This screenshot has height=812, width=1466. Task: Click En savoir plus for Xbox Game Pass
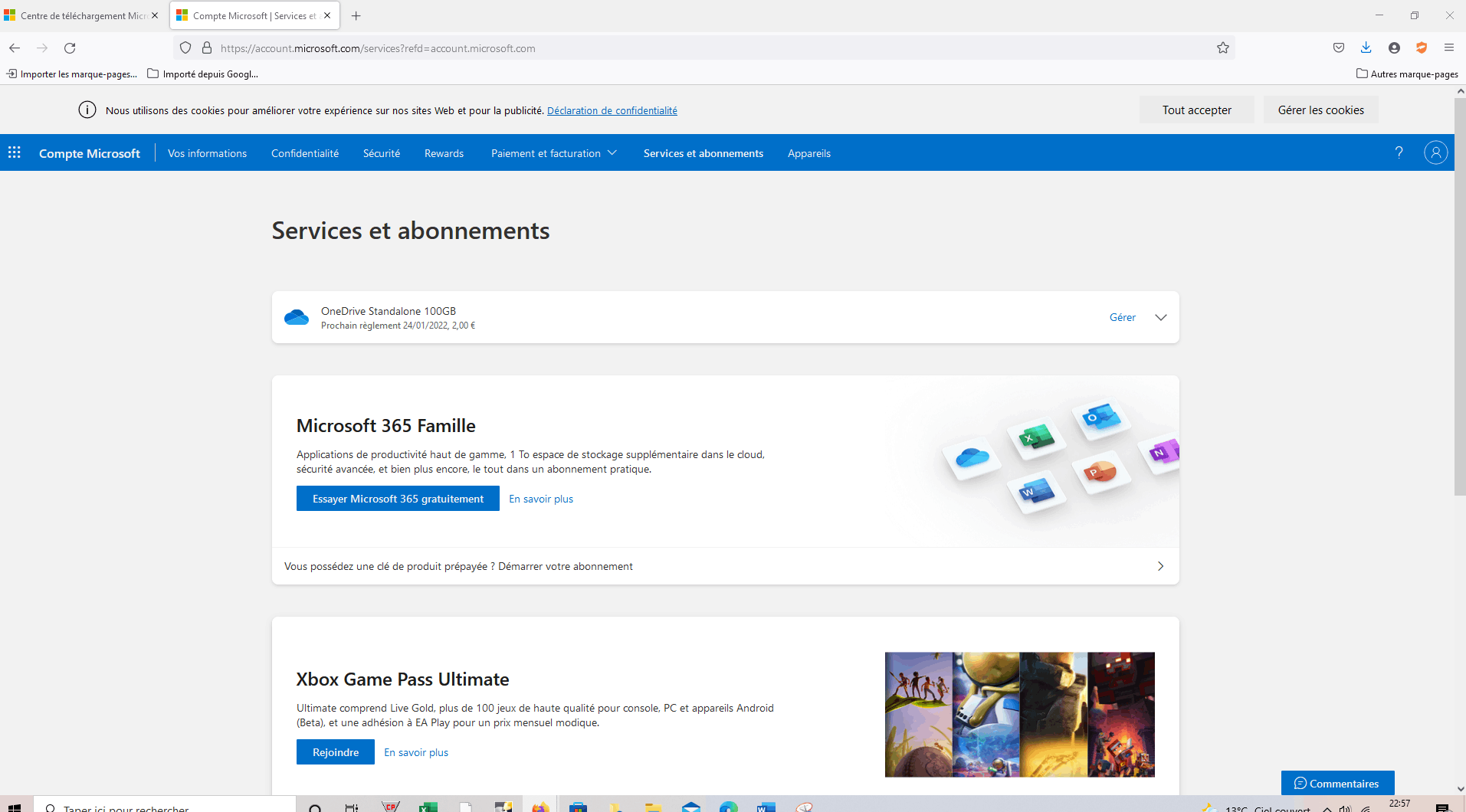(415, 752)
